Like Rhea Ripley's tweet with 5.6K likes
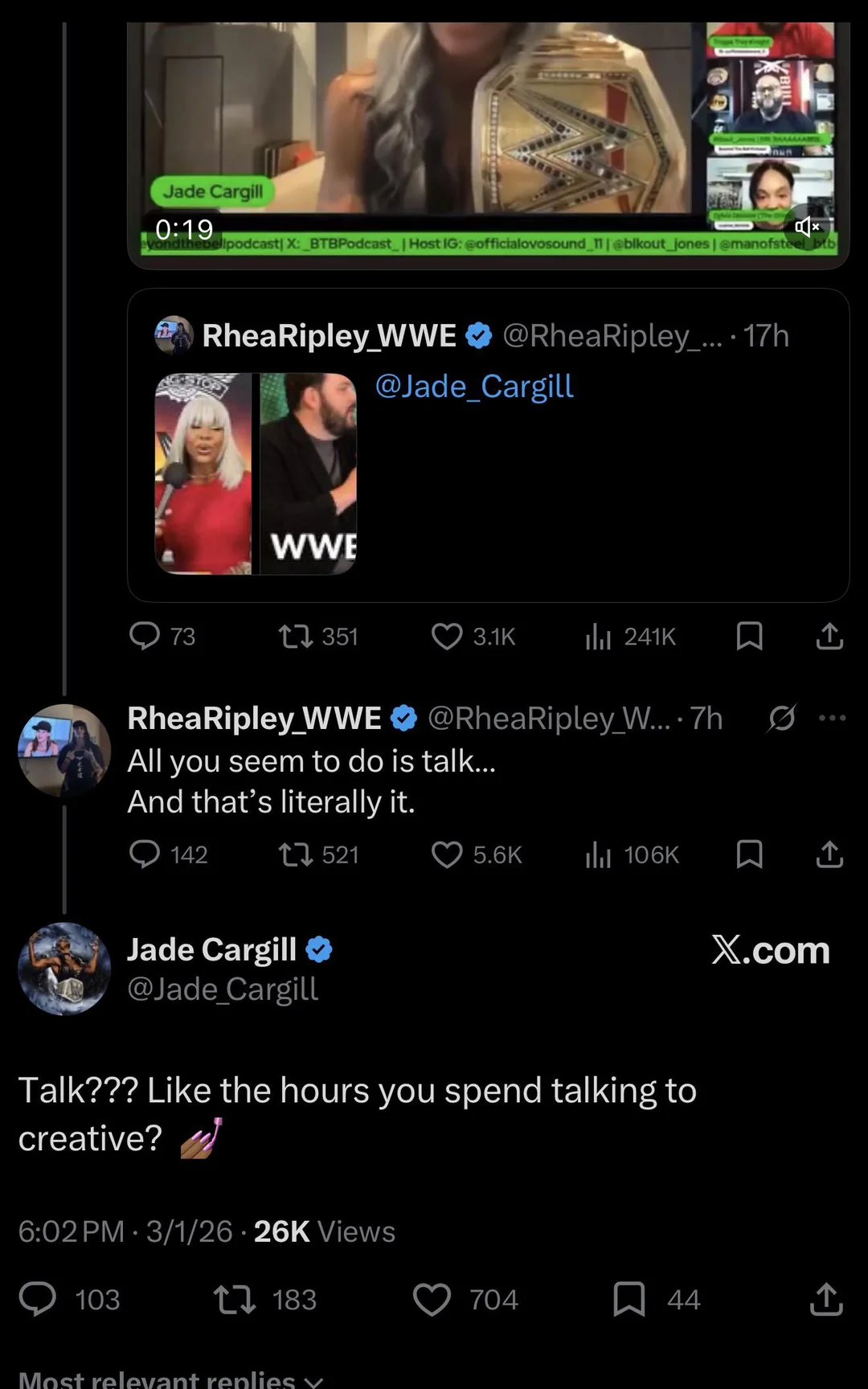Viewport: 868px width, 1389px height. pyautogui.click(x=447, y=854)
